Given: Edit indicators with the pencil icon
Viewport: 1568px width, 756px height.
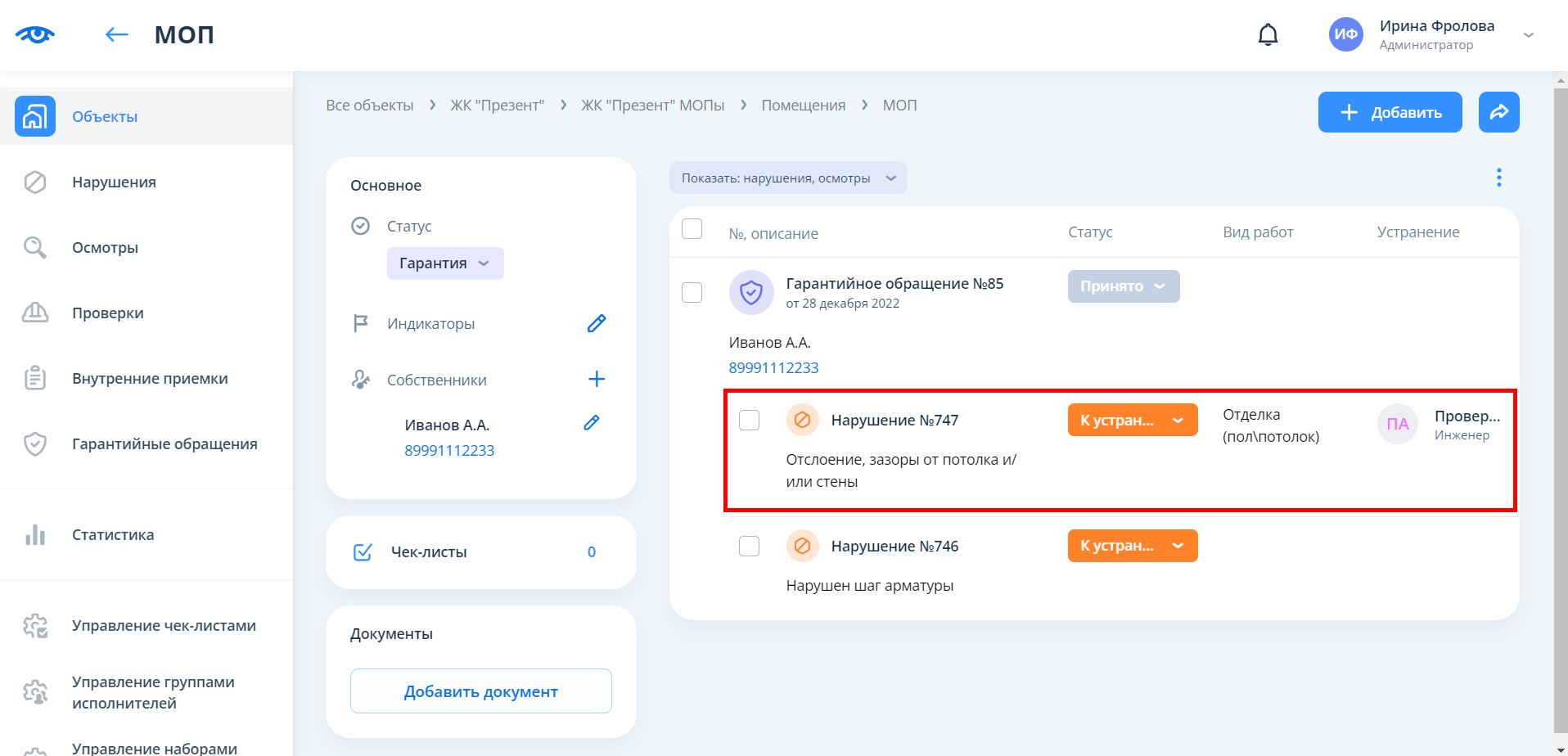Looking at the screenshot, I should pyautogui.click(x=597, y=324).
